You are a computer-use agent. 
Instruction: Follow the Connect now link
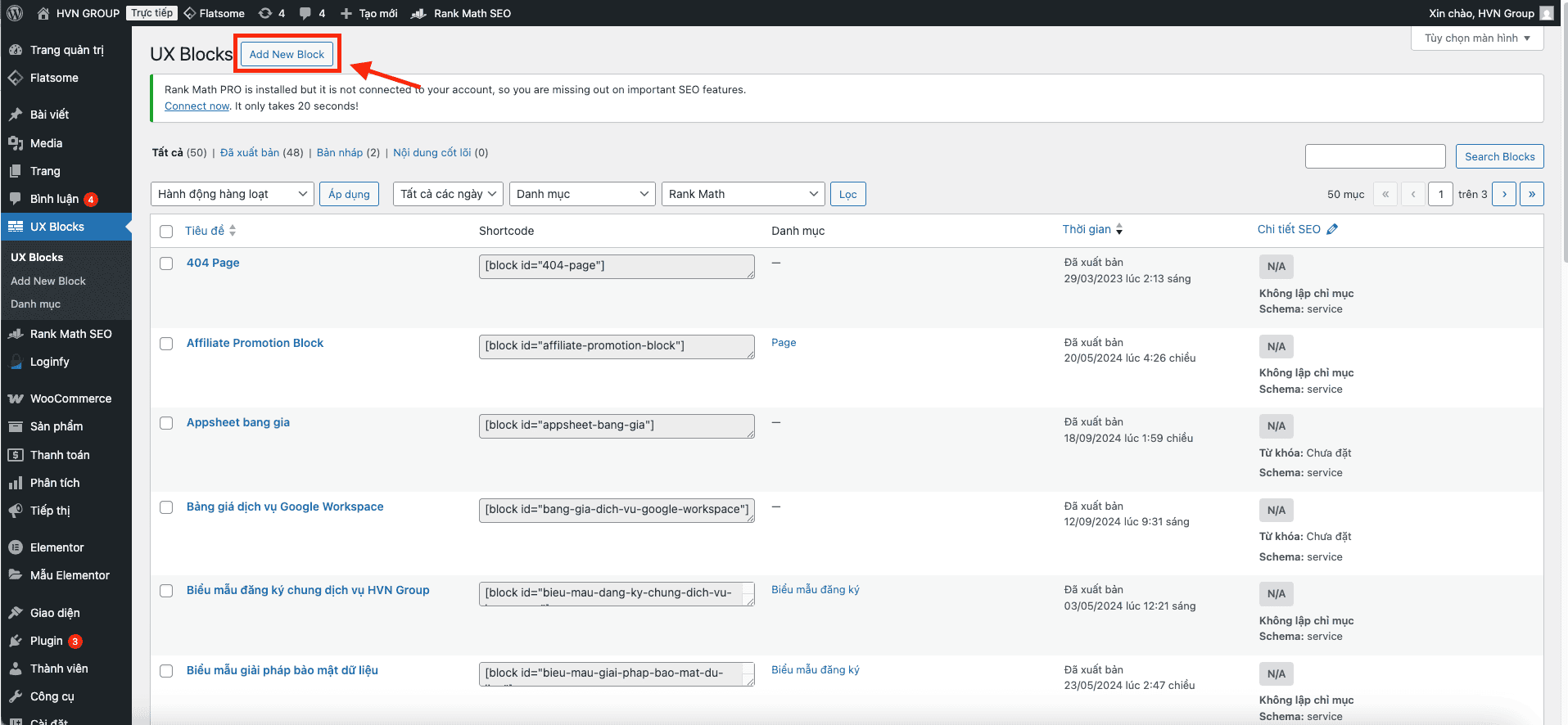pyautogui.click(x=197, y=106)
